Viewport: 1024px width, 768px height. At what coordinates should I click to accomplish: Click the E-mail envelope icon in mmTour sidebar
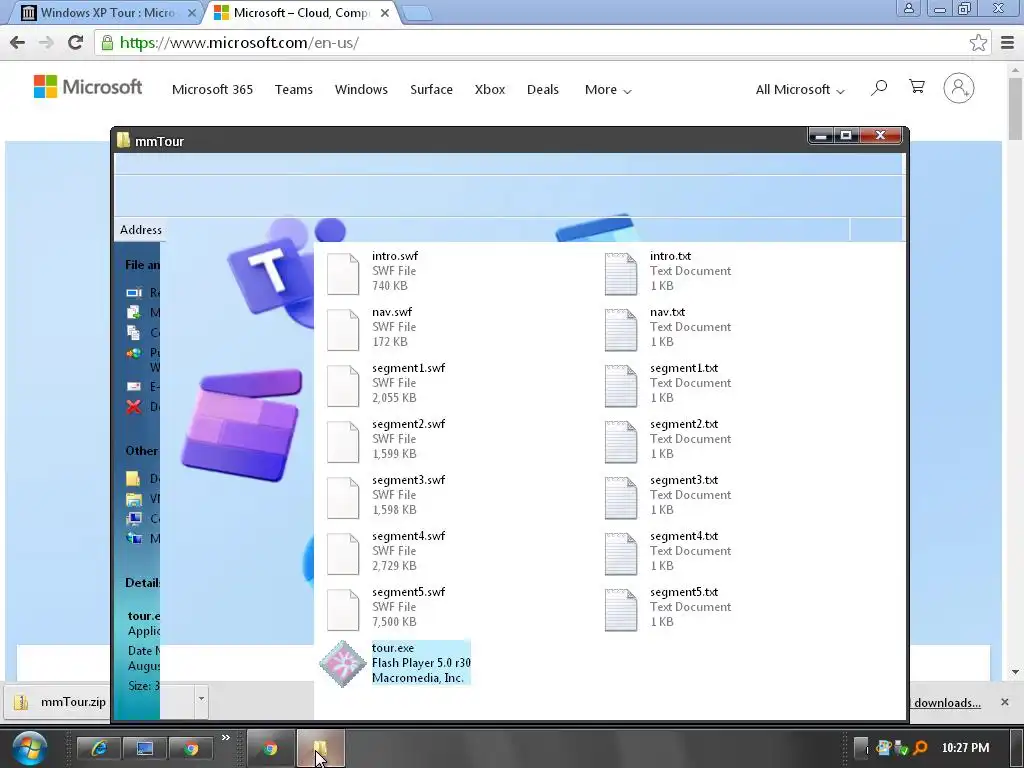pyautogui.click(x=134, y=387)
